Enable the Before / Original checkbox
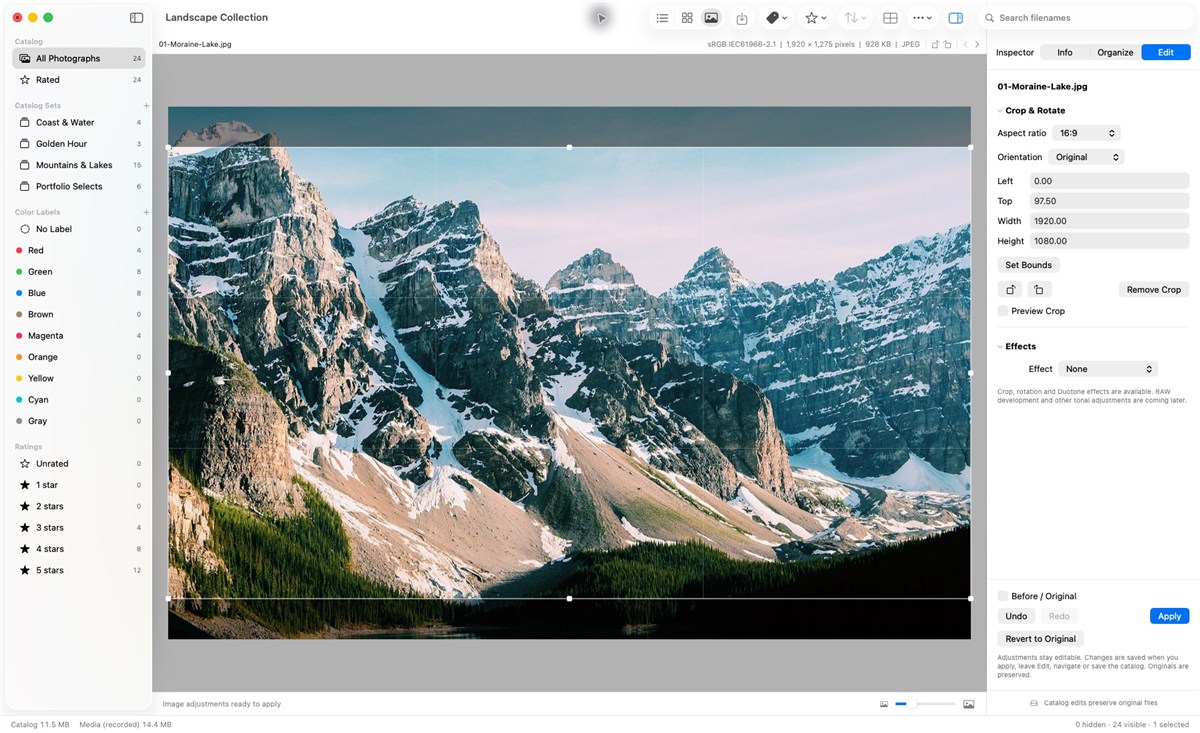This screenshot has width=1200, height=733. point(1003,596)
